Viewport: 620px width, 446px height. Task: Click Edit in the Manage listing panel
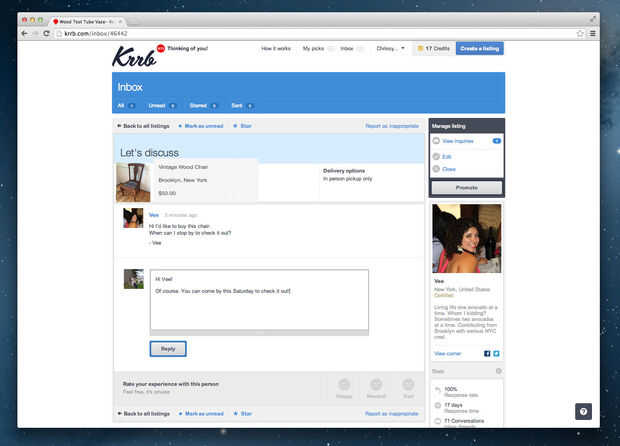coord(446,157)
